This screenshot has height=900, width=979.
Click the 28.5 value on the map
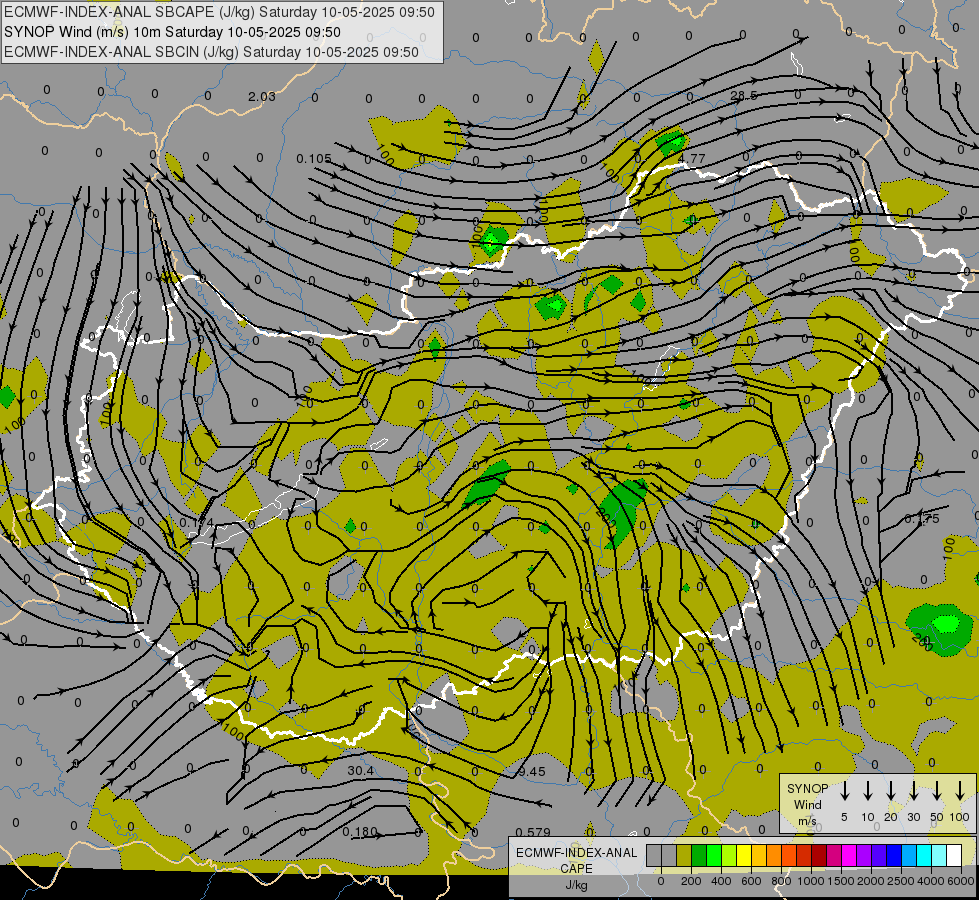coord(744,95)
